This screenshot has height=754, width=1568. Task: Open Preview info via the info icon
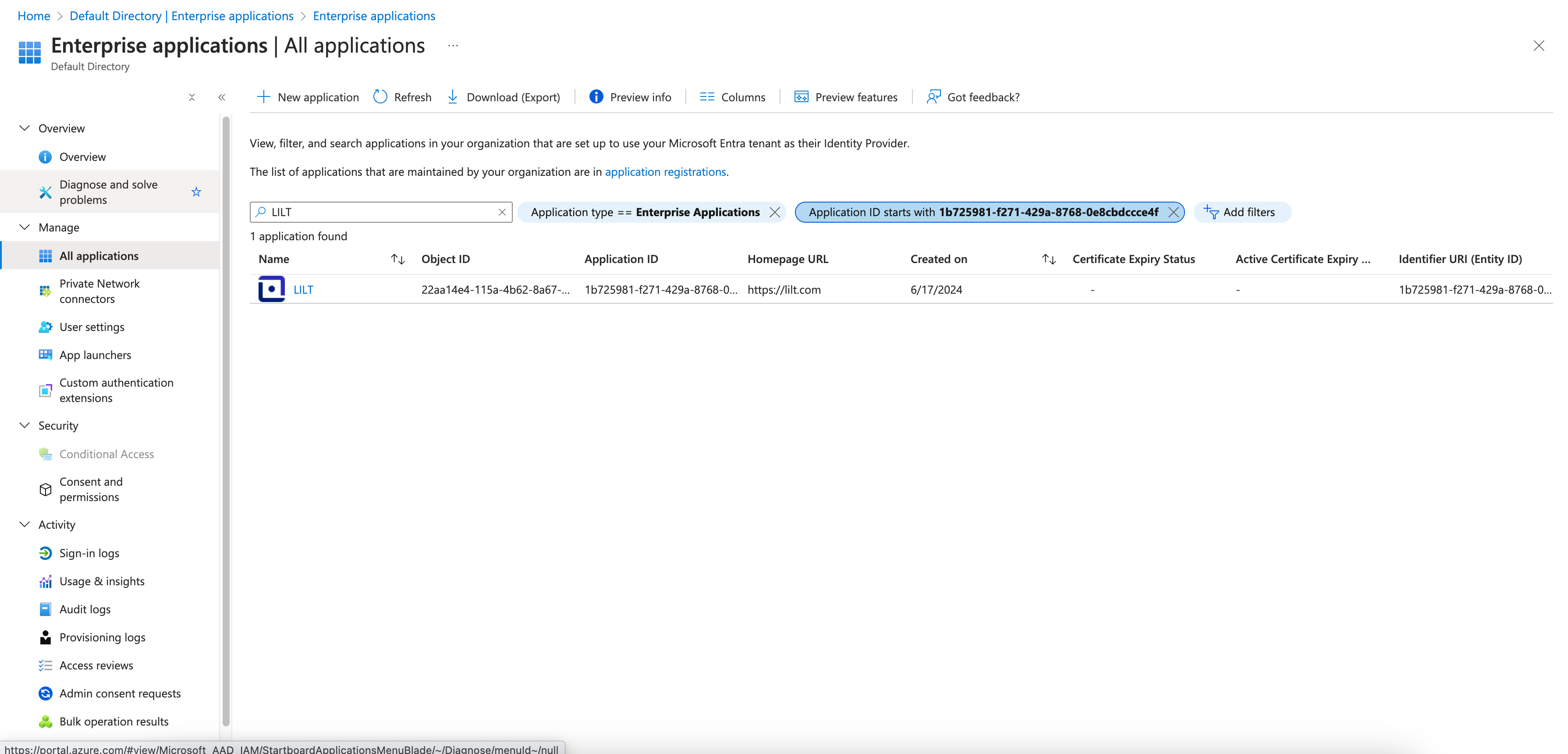[596, 97]
